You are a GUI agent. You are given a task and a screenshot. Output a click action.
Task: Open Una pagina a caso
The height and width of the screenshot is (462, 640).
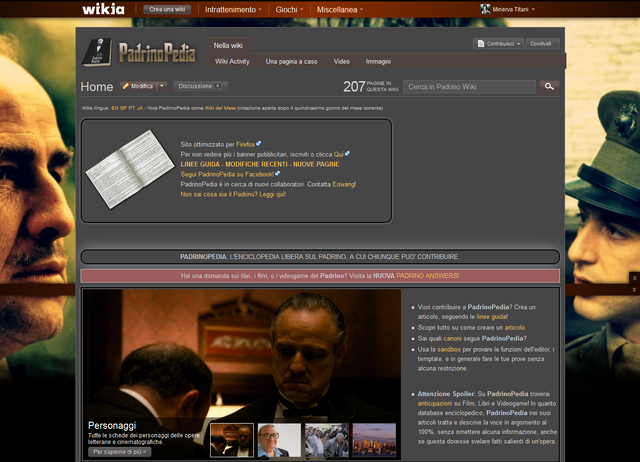291,61
